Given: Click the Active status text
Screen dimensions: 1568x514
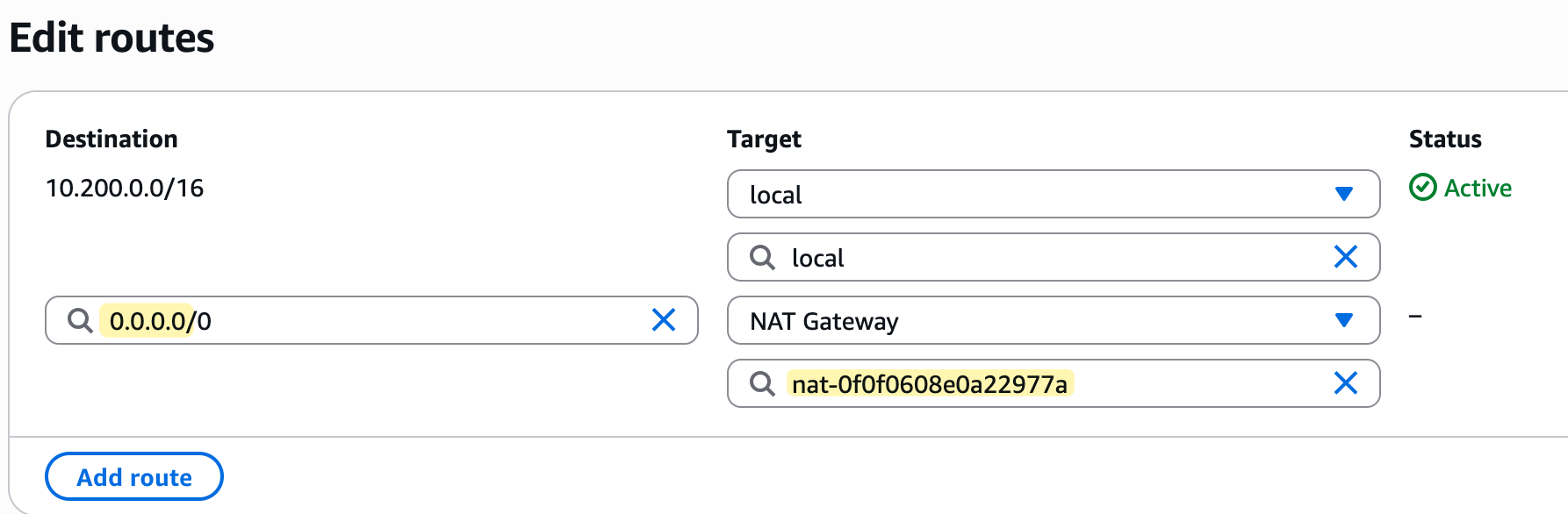Looking at the screenshot, I should 1478,188.
